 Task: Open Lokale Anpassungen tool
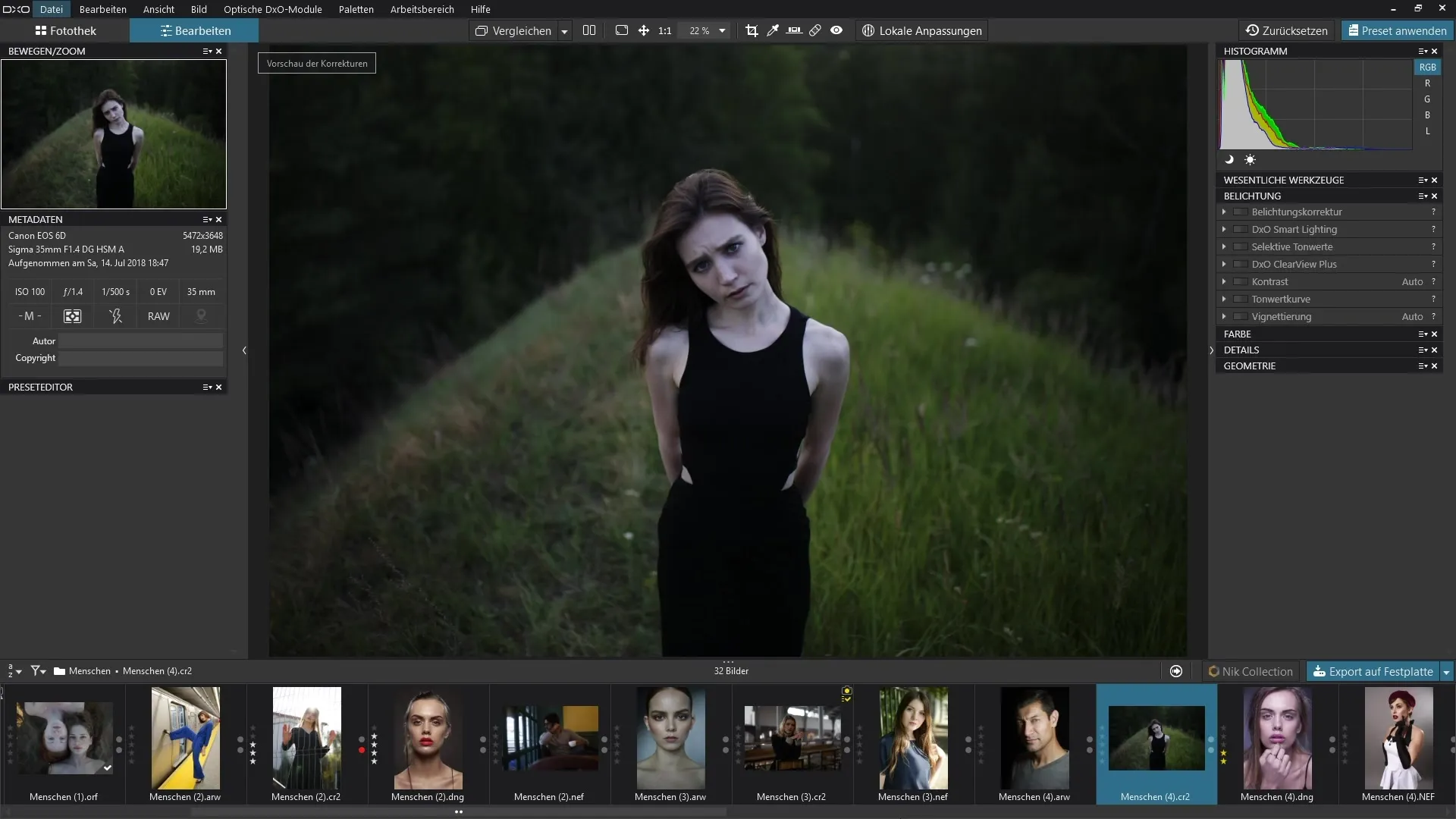[922, 30]
